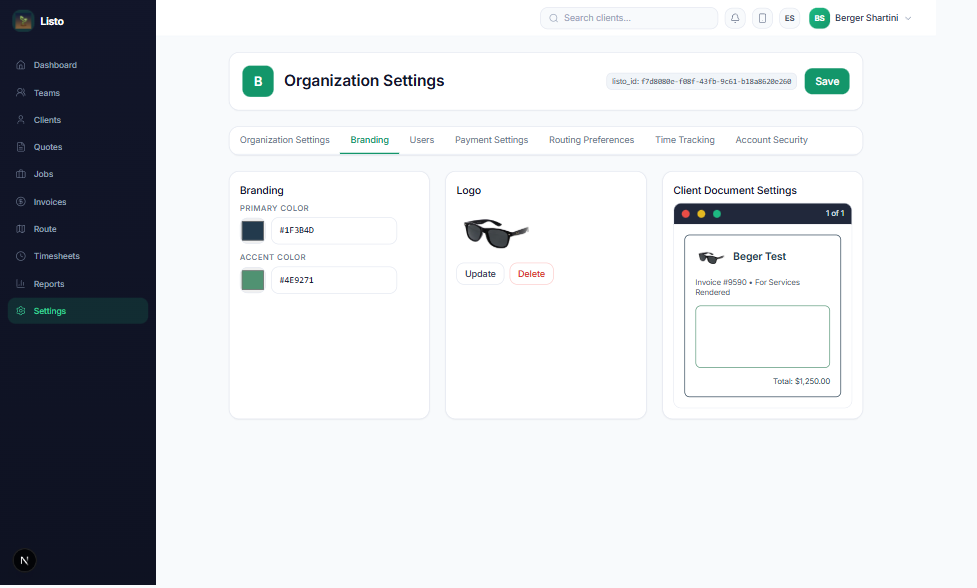Click the Invoice #9590 description text

[748, 287]
